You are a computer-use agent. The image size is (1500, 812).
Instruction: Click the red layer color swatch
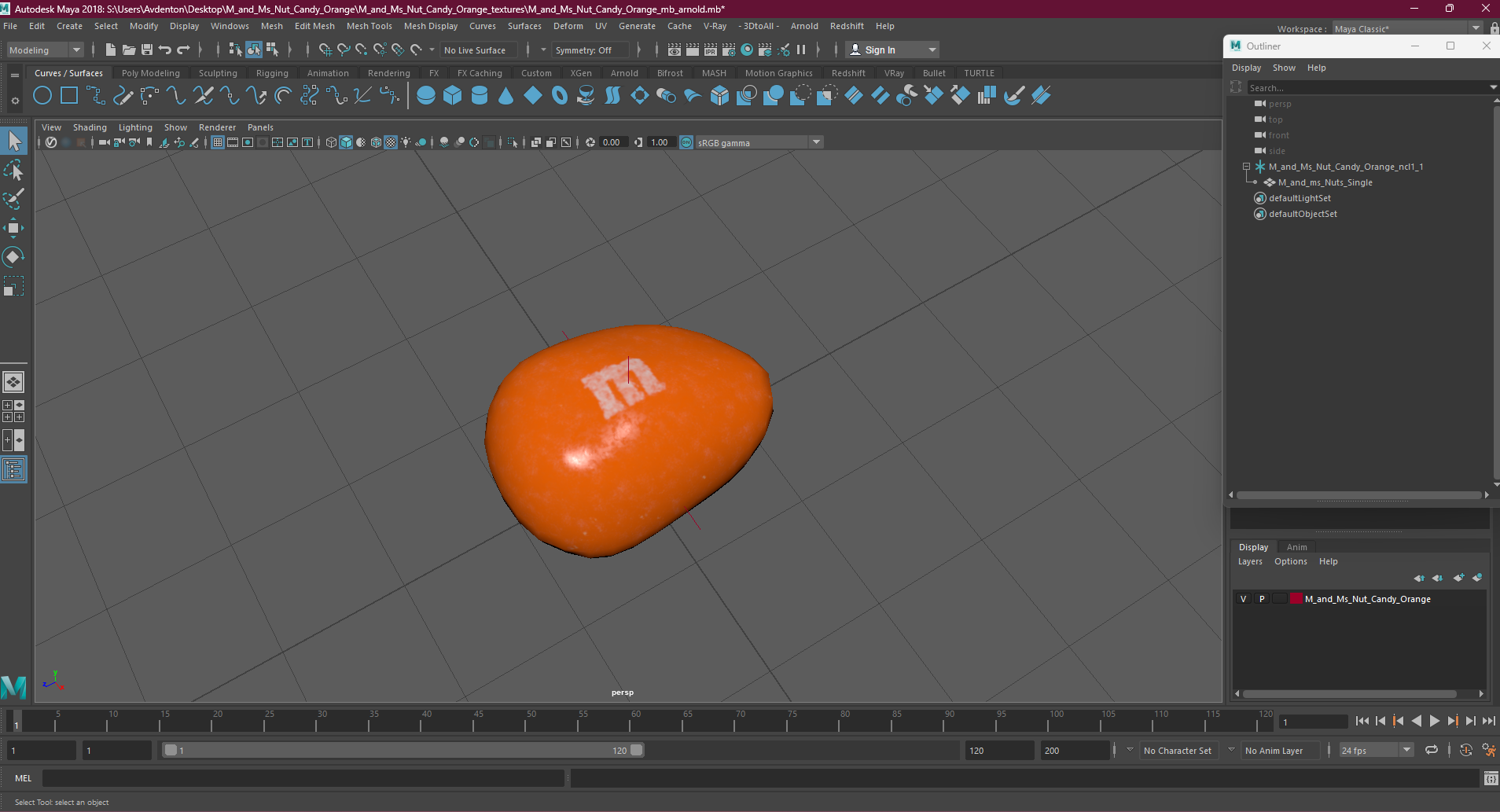pos(1296,599)
